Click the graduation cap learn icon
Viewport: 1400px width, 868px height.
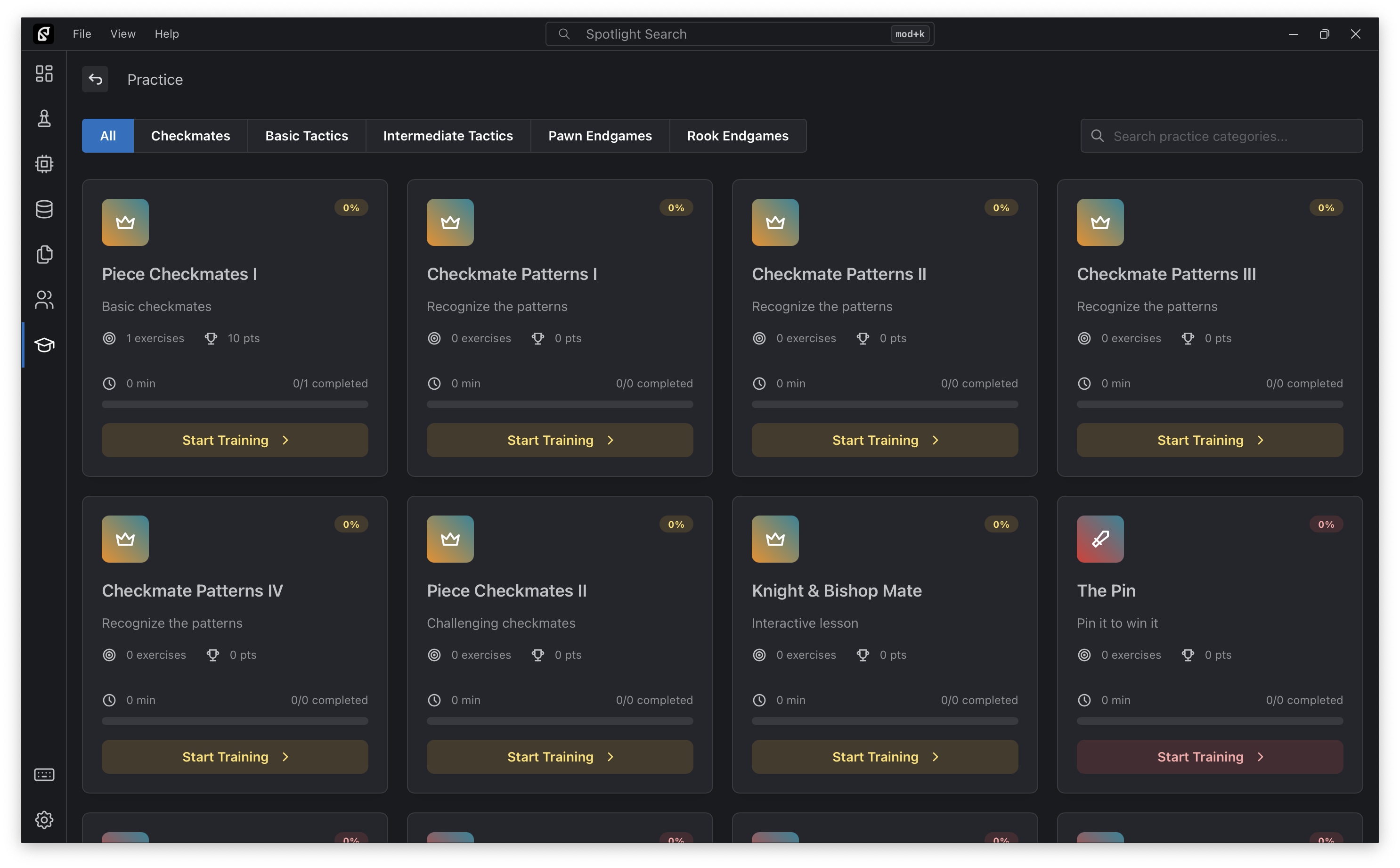[44, 345]
